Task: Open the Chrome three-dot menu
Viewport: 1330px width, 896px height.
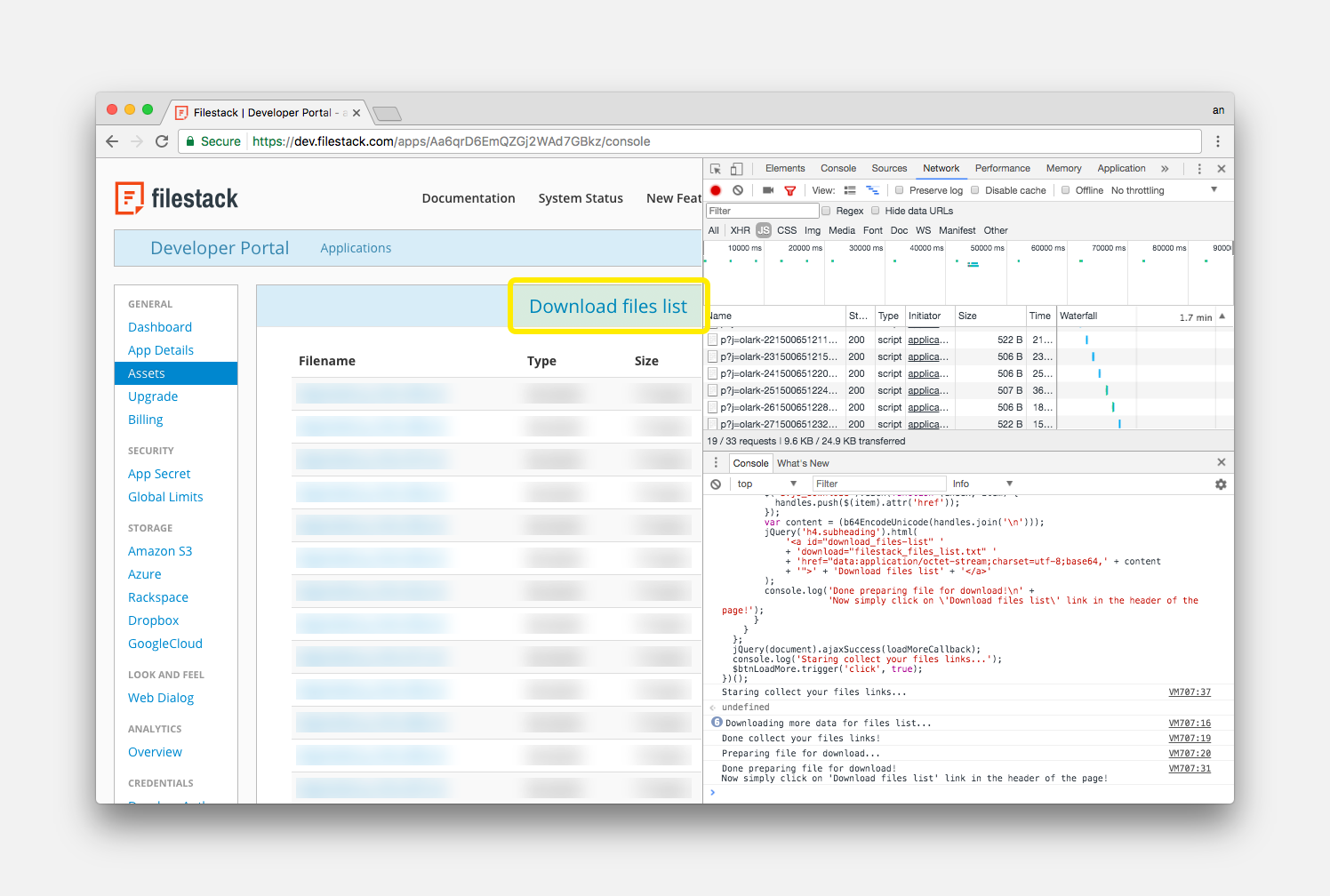Action: coord(1218,141)
